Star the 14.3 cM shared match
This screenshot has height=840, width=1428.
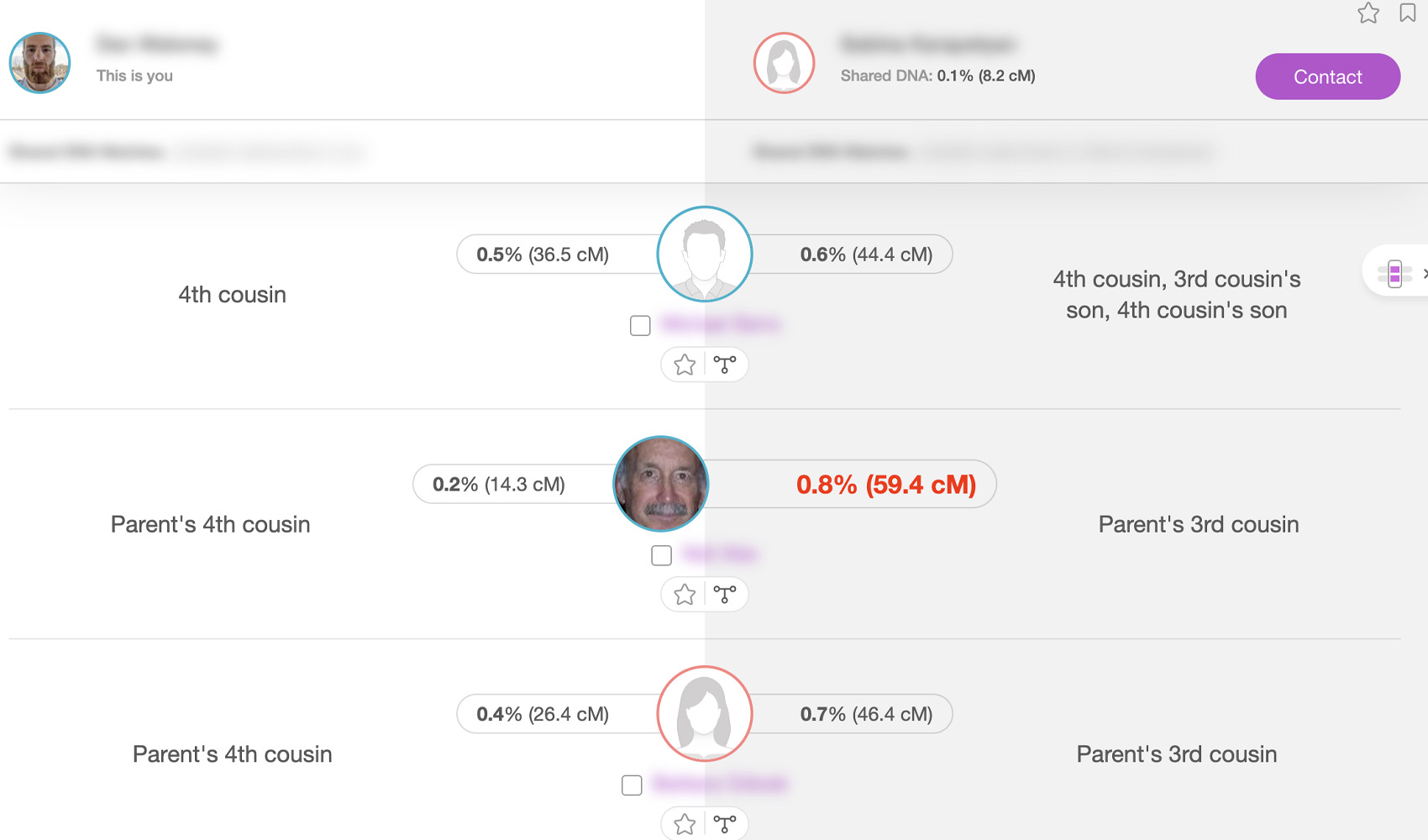point(685,595)
